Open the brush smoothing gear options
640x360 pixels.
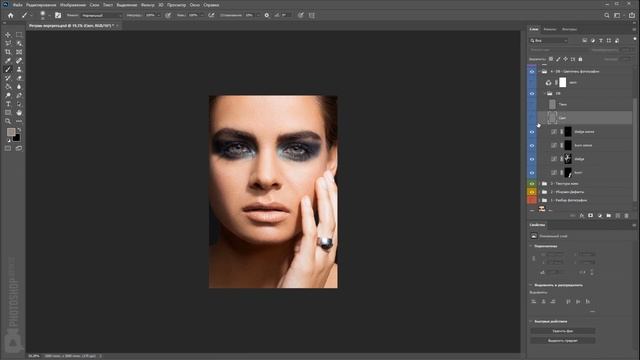coord(267,16)
